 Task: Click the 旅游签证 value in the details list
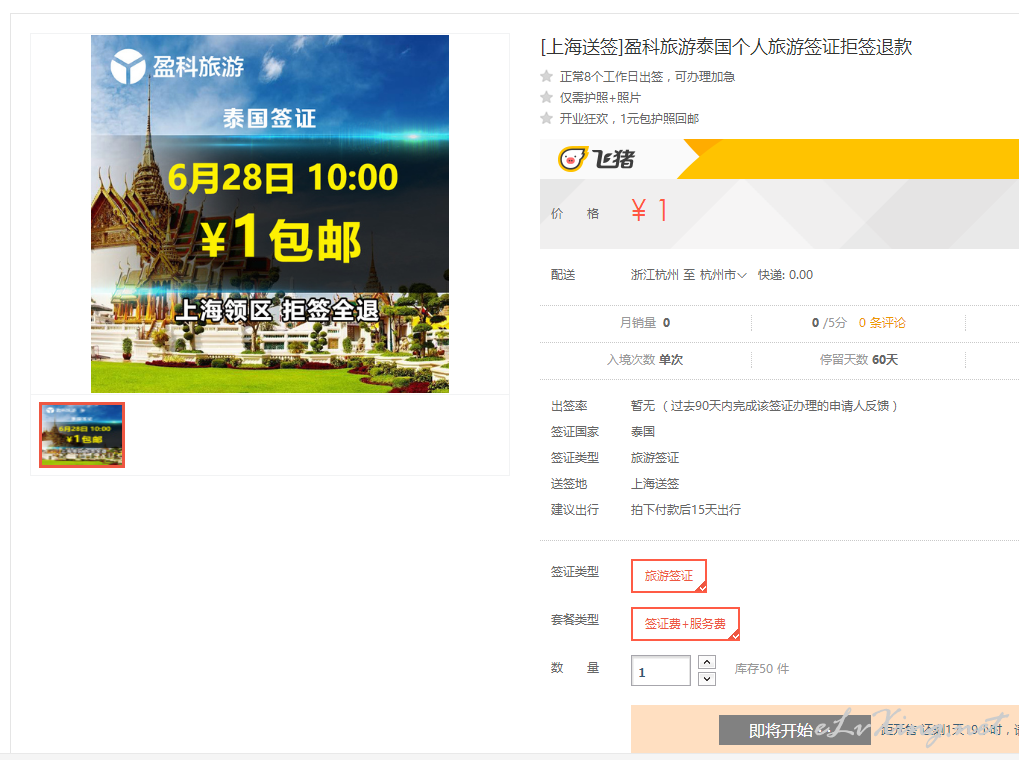tap(655, 458)
